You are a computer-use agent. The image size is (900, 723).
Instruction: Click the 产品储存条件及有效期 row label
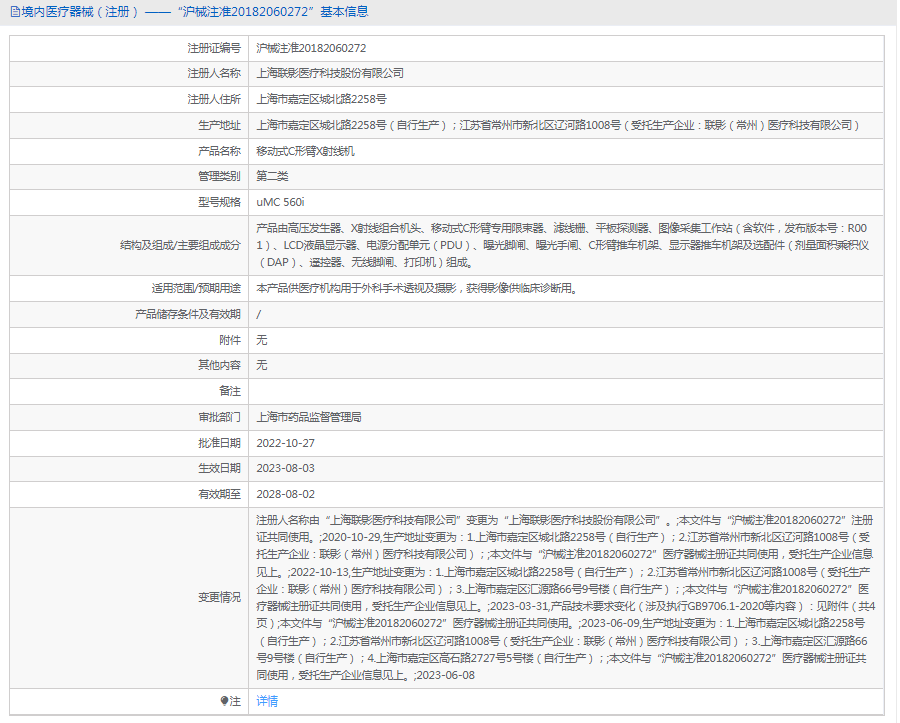click(x=188, y=314)
